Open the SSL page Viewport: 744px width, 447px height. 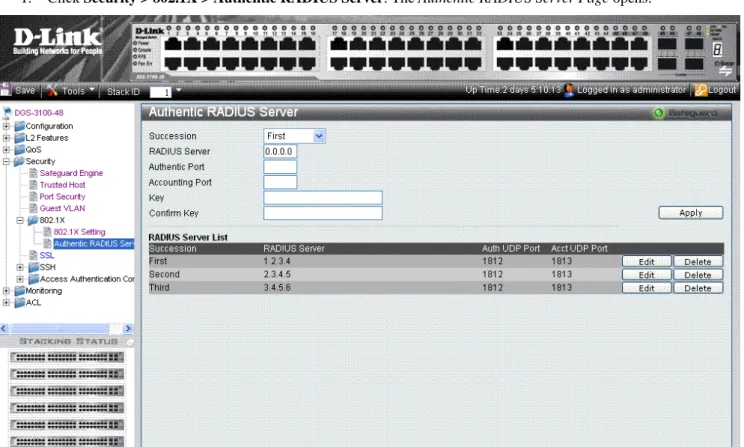46,255
